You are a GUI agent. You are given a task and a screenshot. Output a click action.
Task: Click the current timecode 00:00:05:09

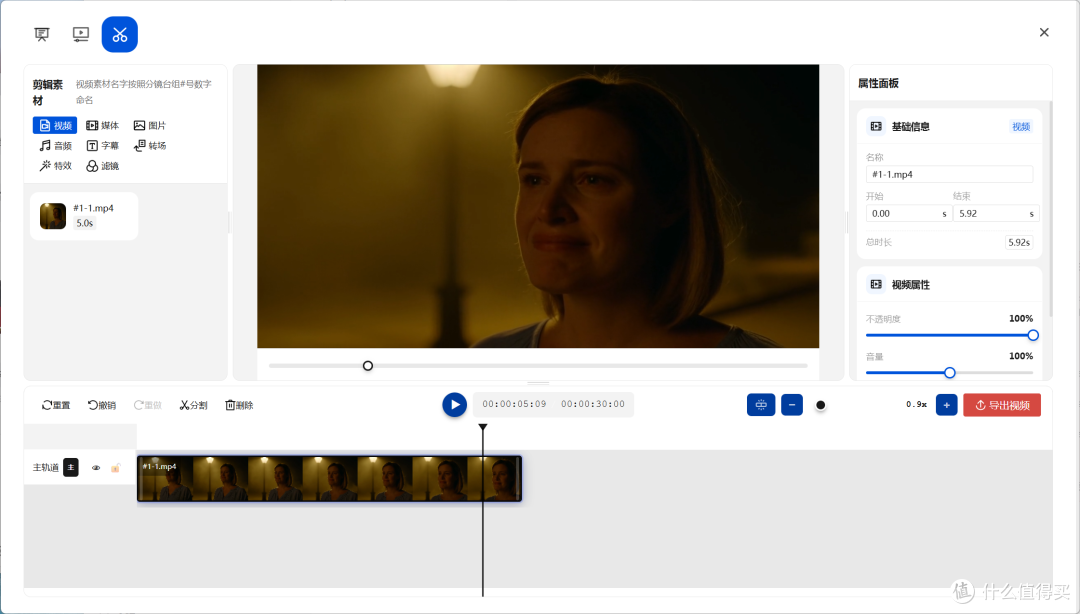click(515, 405)
